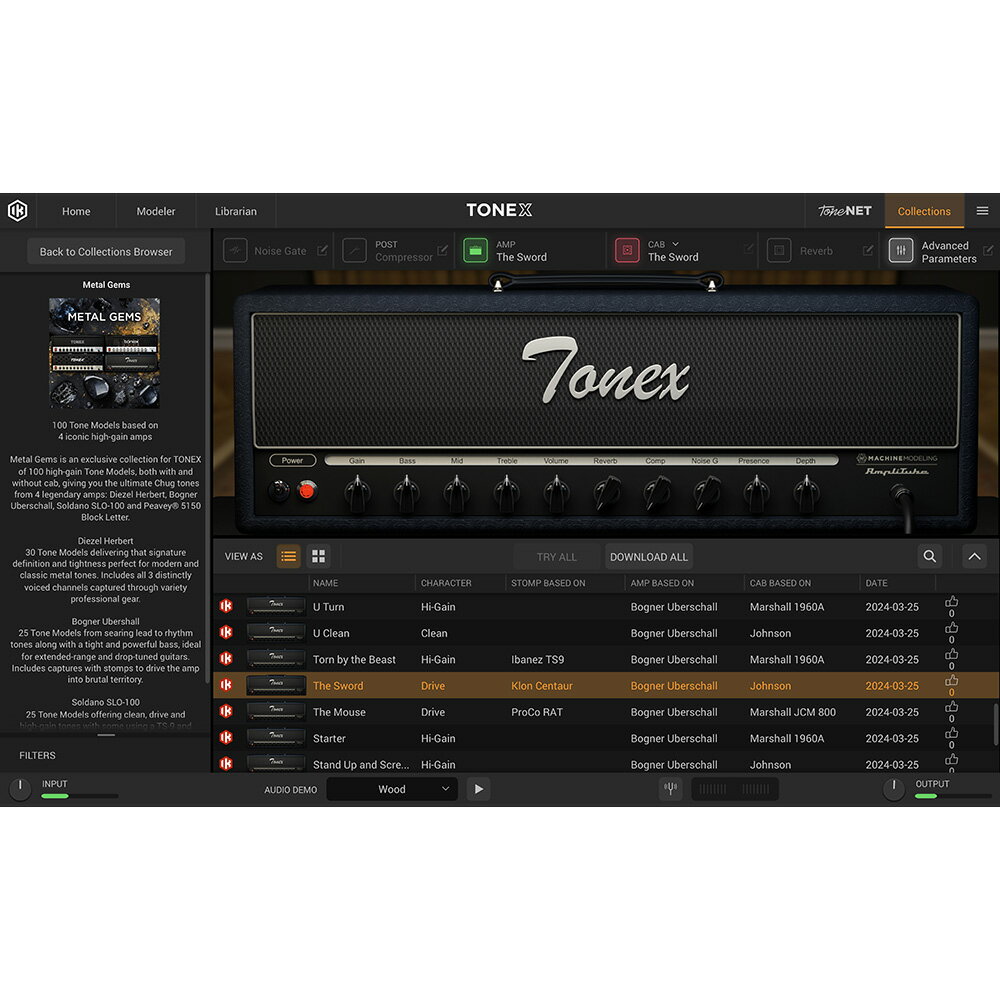Like the Torn by the Beast tone
Viewport: 1000px width, 1000px height.
click(952, 654)
